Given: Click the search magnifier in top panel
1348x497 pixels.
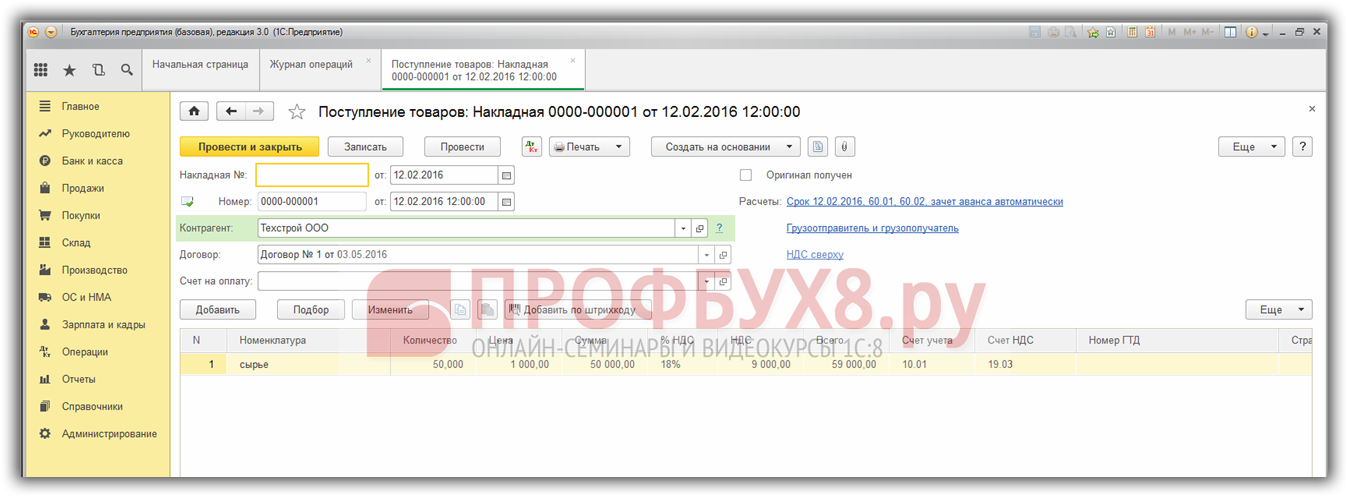Looking at the screenshot, I should [127, 70].
